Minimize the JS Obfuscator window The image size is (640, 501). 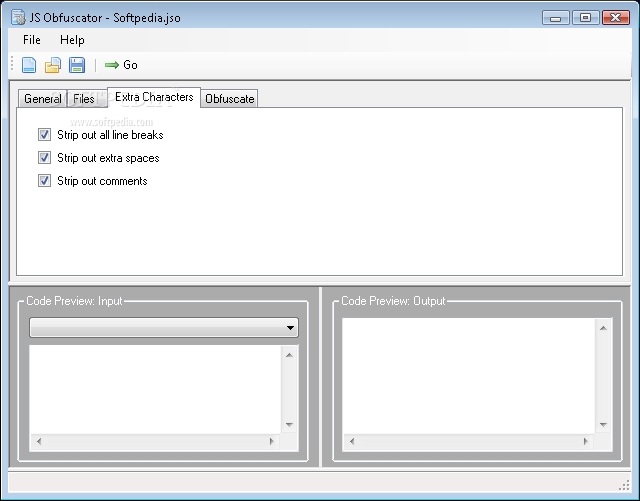(x=556, y=18)
